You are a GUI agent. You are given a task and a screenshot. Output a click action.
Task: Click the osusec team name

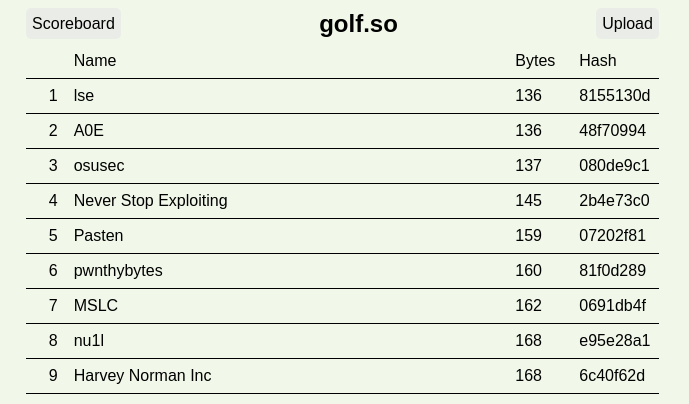(x=99, y=166)
